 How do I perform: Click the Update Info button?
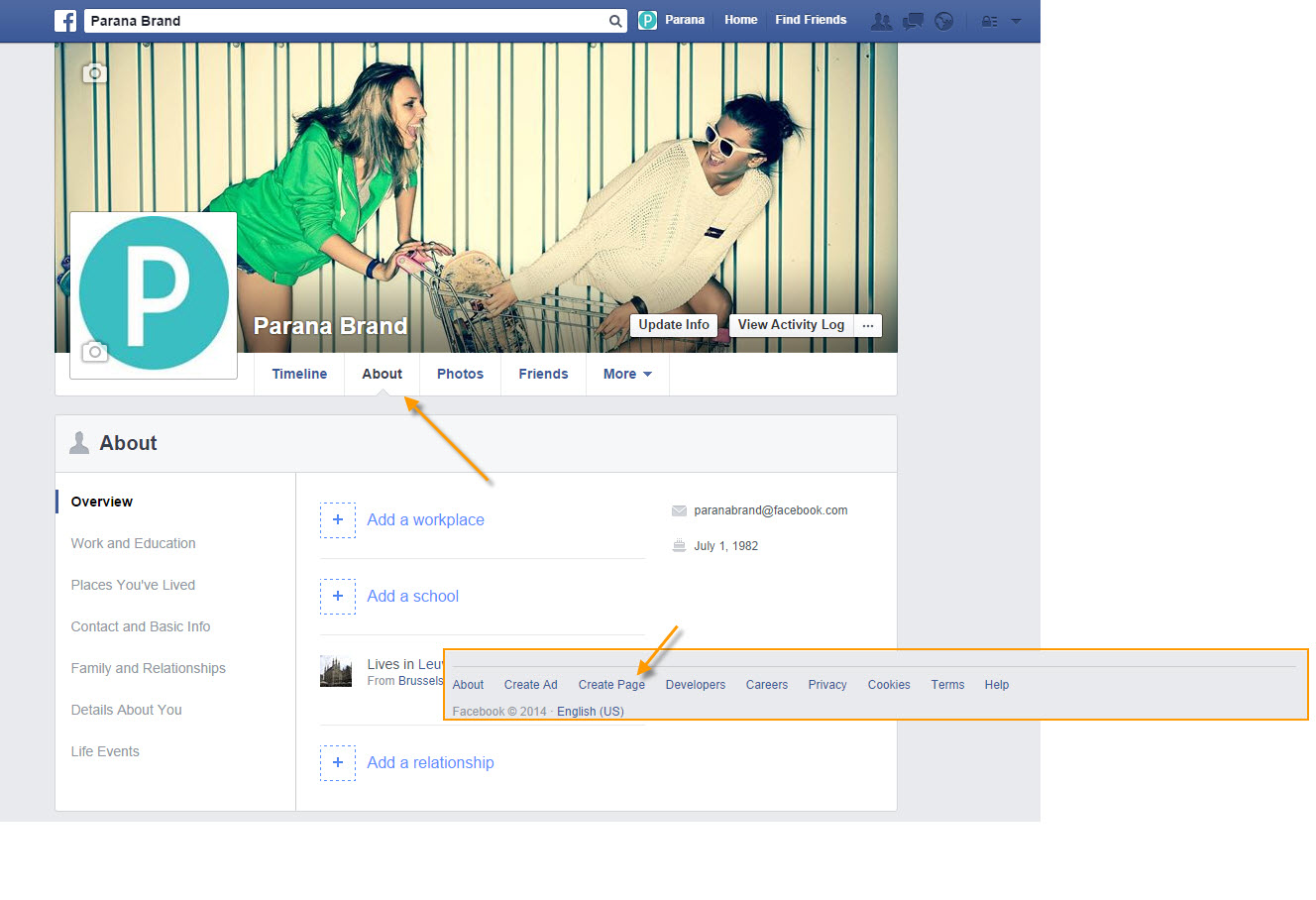click(674, 325)
